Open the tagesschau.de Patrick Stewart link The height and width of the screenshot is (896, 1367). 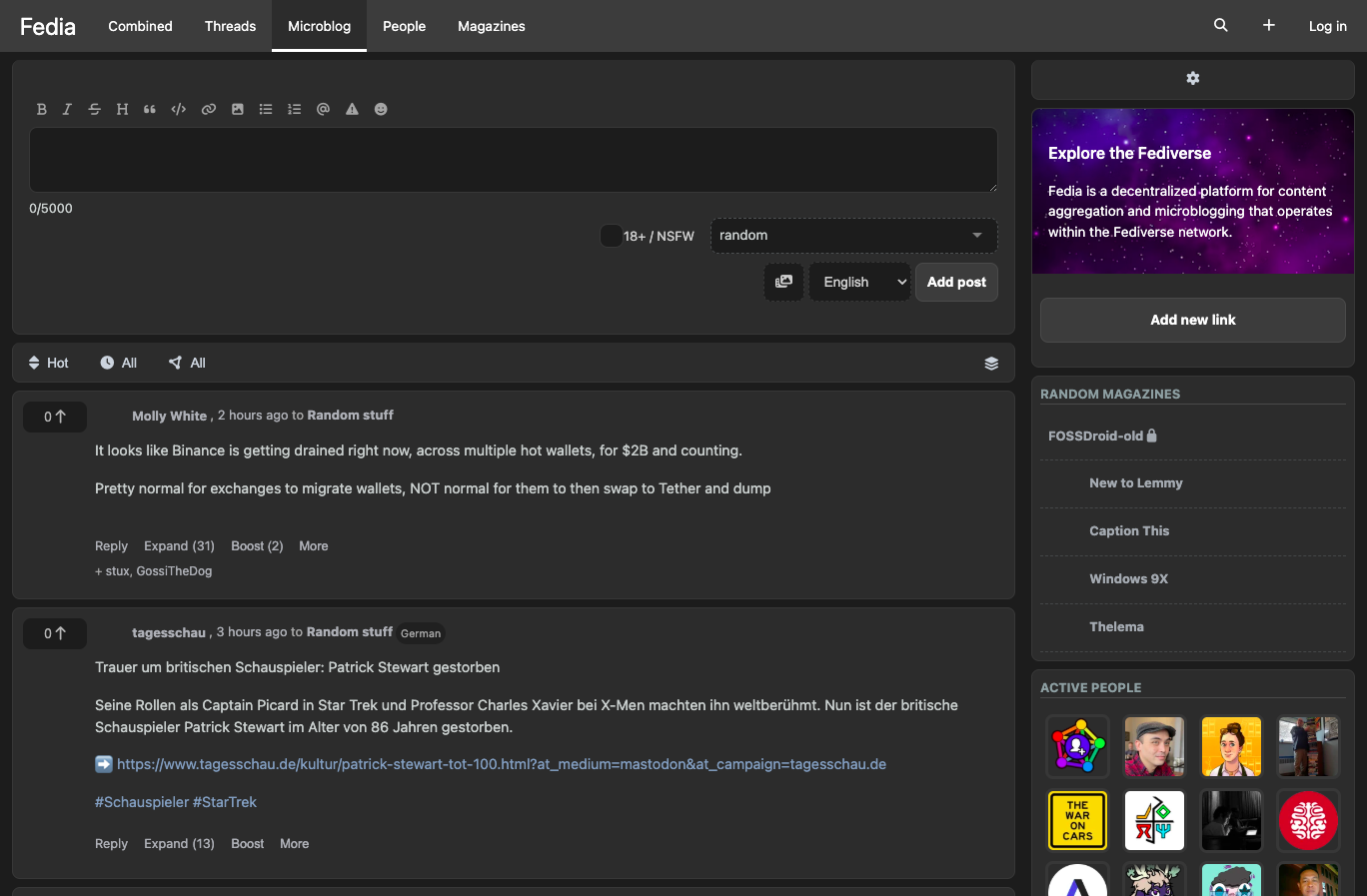pos(502,764)
